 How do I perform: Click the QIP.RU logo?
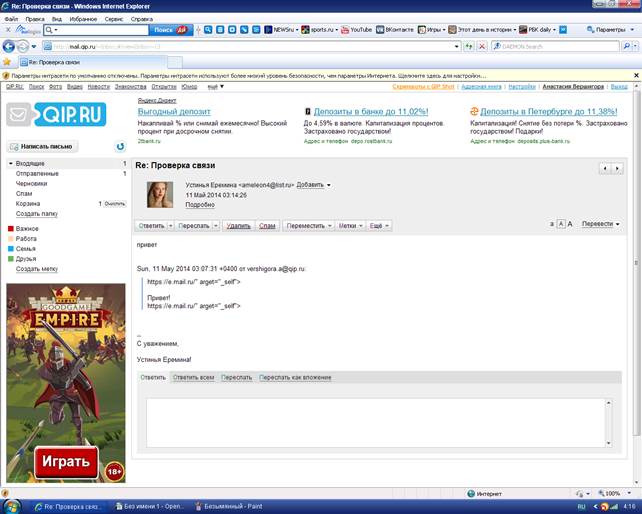pos(57,114)
